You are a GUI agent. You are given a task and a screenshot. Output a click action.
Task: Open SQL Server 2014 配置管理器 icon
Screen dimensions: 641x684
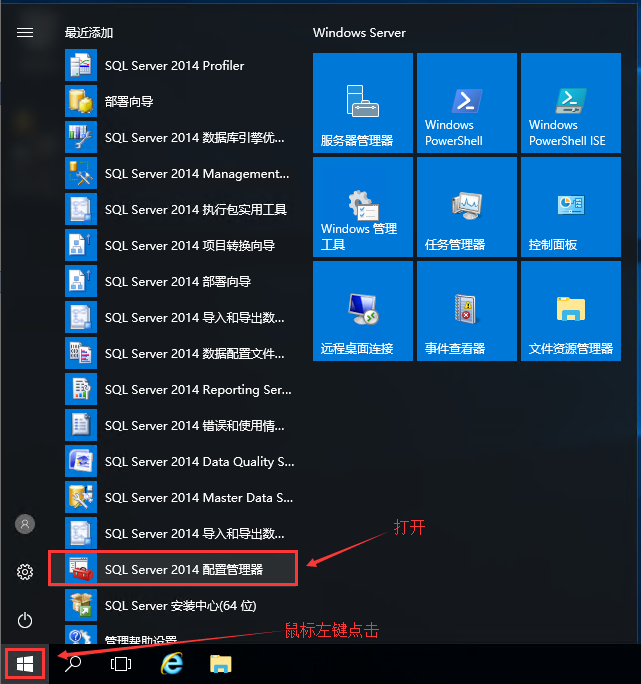(81, 569)
